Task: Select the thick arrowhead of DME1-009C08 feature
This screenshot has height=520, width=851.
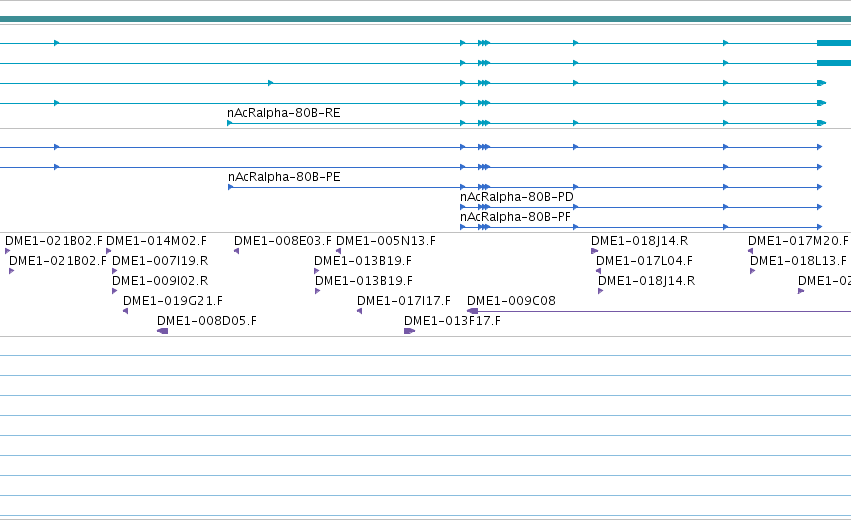Action: point(472,311)
